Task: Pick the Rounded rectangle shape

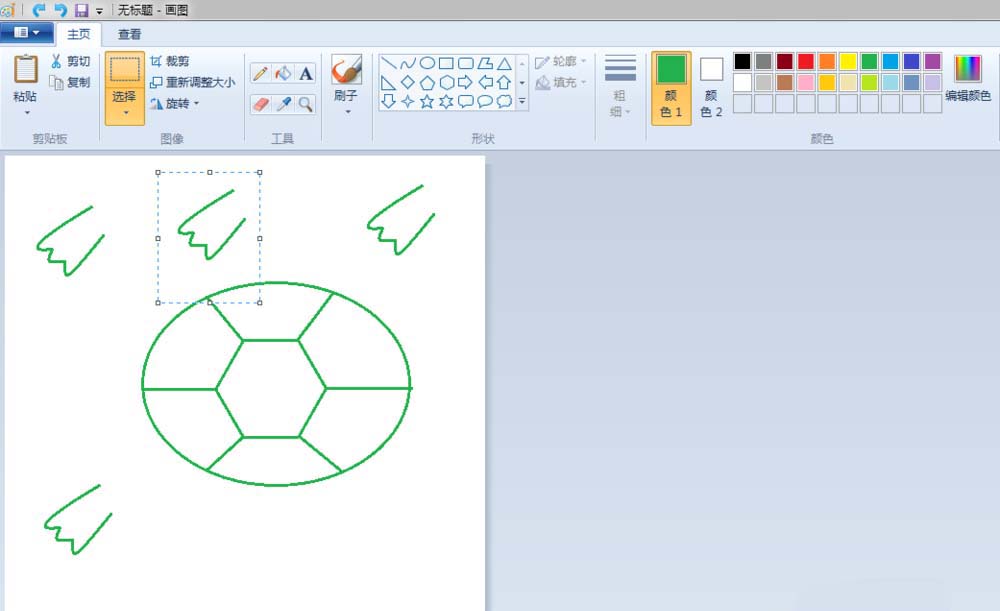Action: pos(466,63)
